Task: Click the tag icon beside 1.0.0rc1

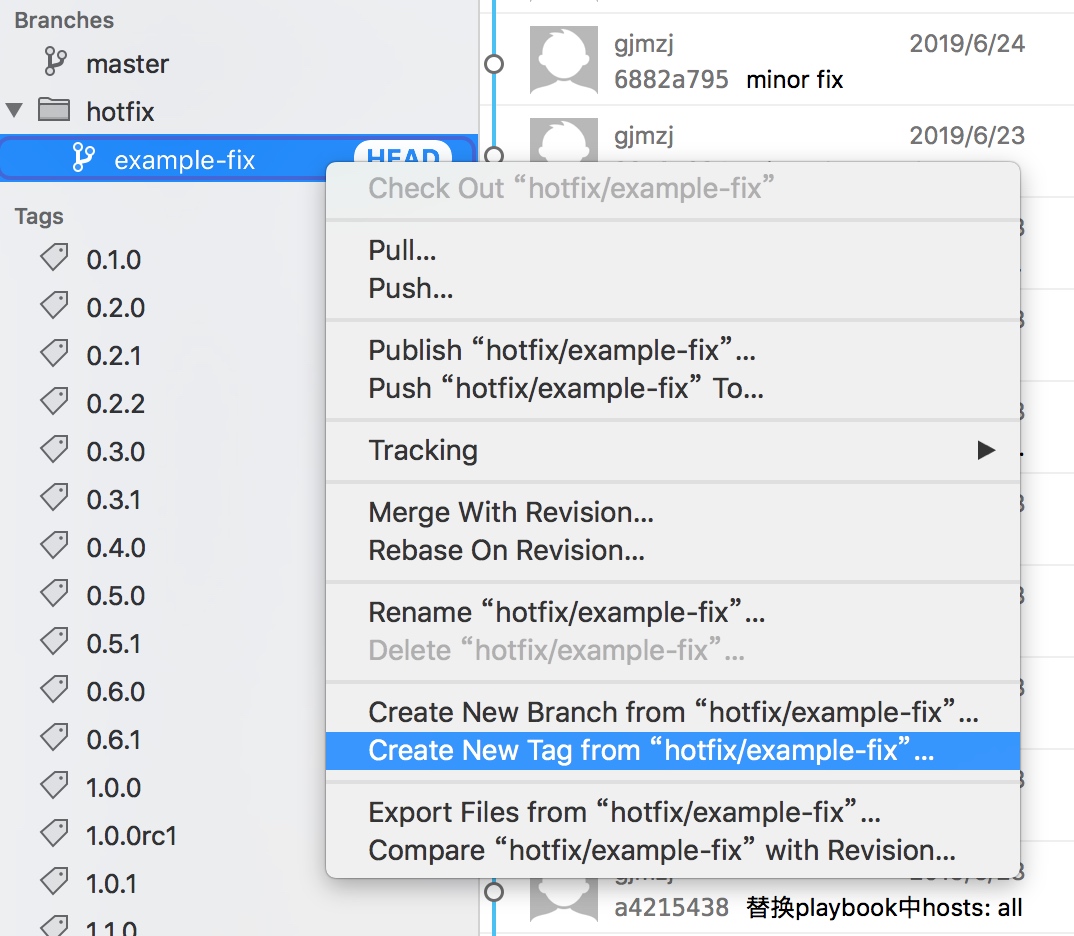Action: [54, 834]
